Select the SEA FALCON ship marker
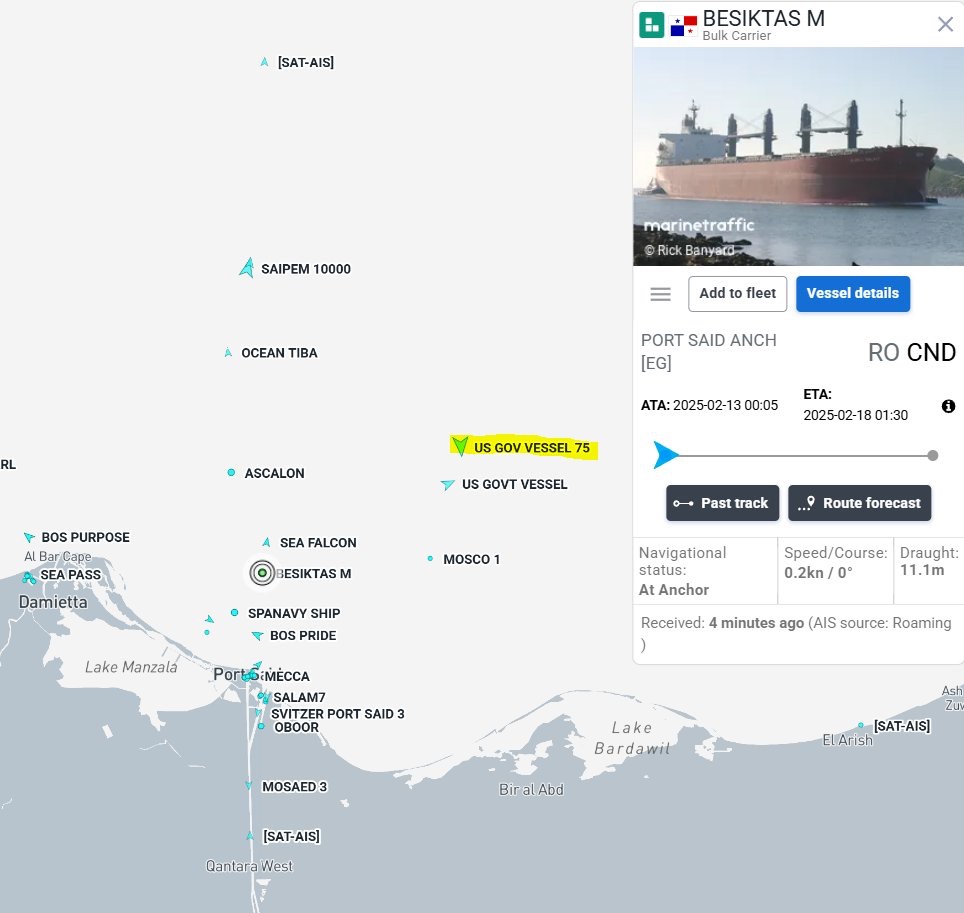 tap(267, 542)
